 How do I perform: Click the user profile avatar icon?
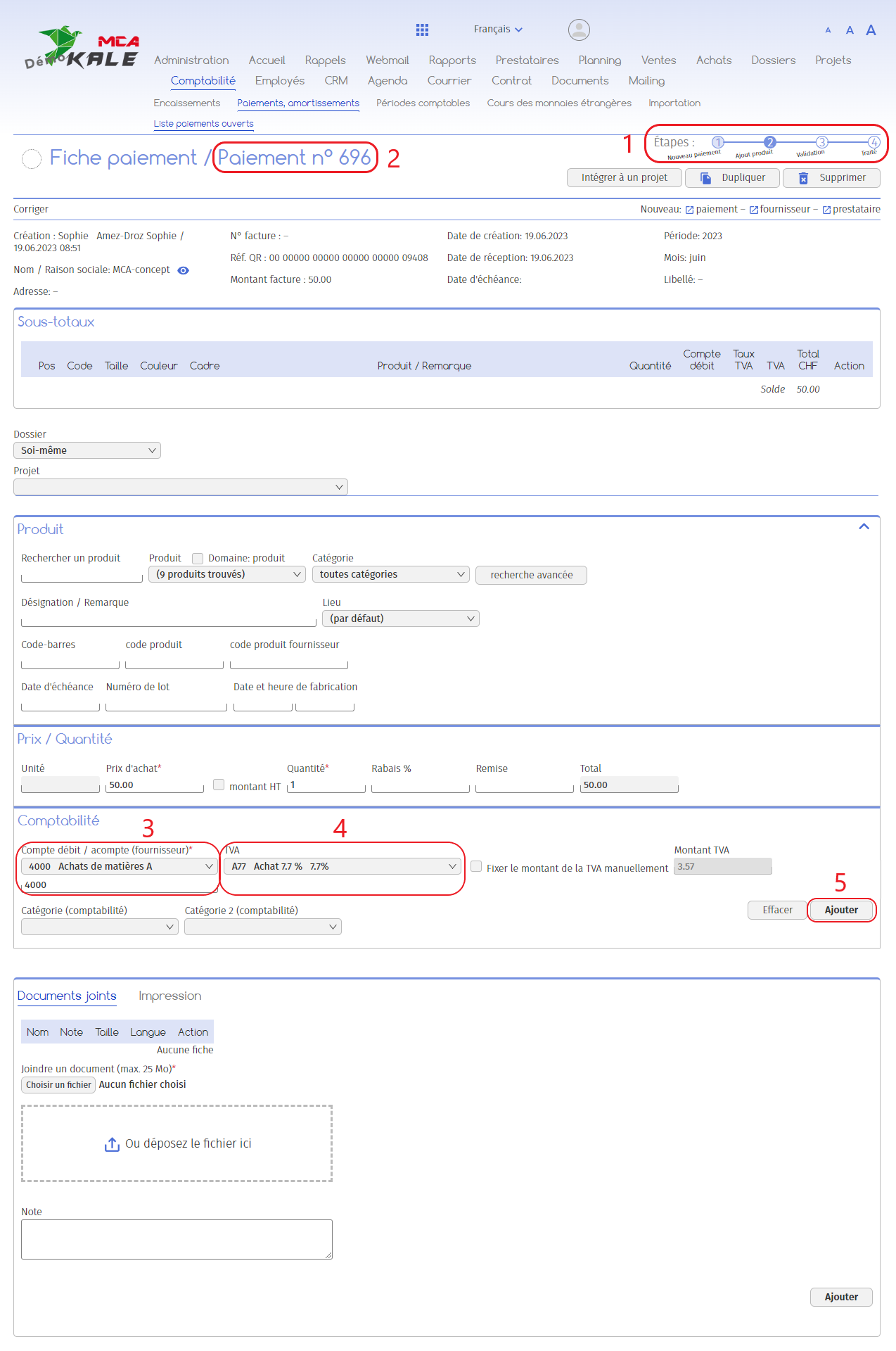point(578,30)
